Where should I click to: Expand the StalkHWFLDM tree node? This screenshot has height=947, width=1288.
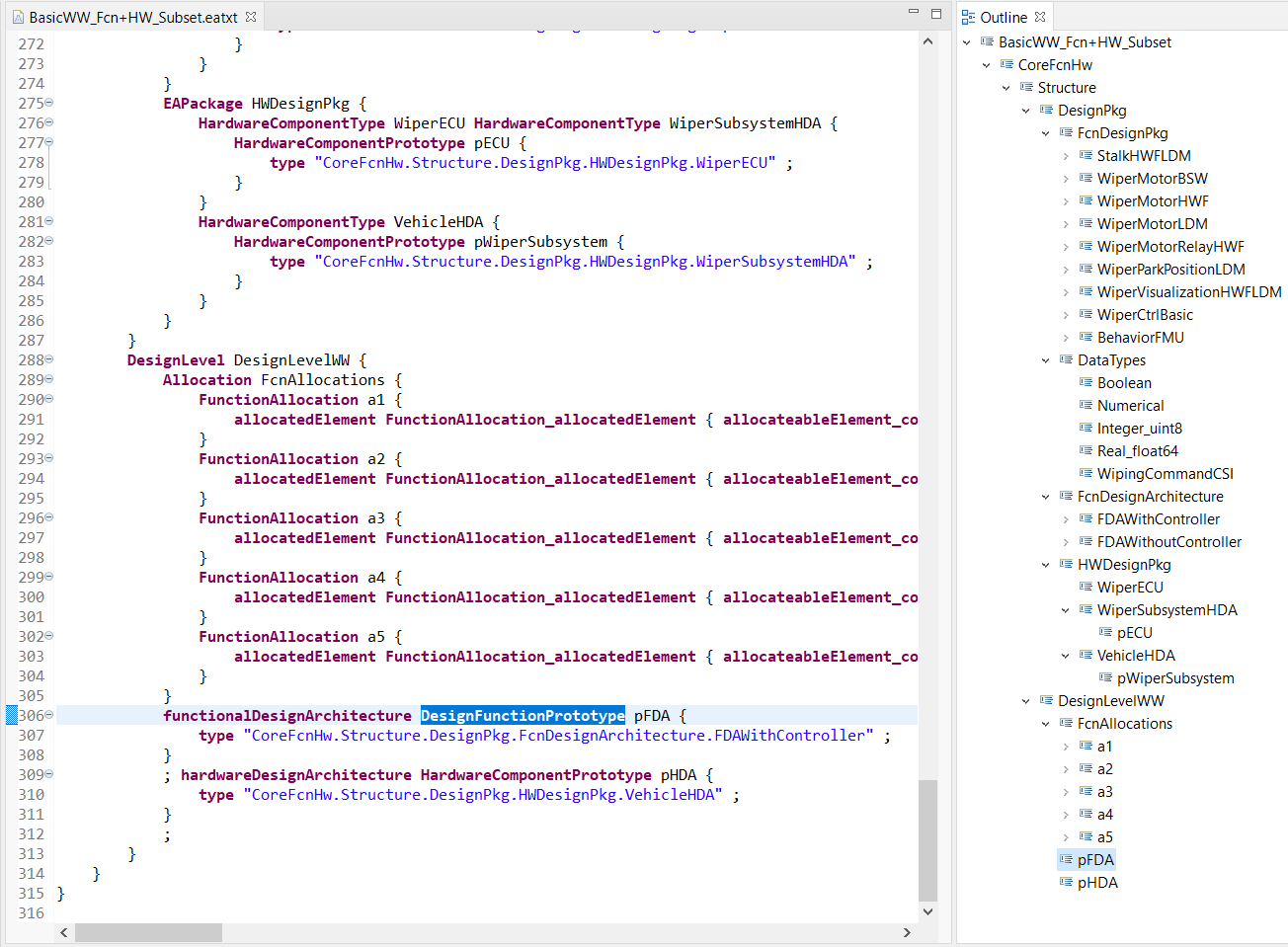(1066, 156)
